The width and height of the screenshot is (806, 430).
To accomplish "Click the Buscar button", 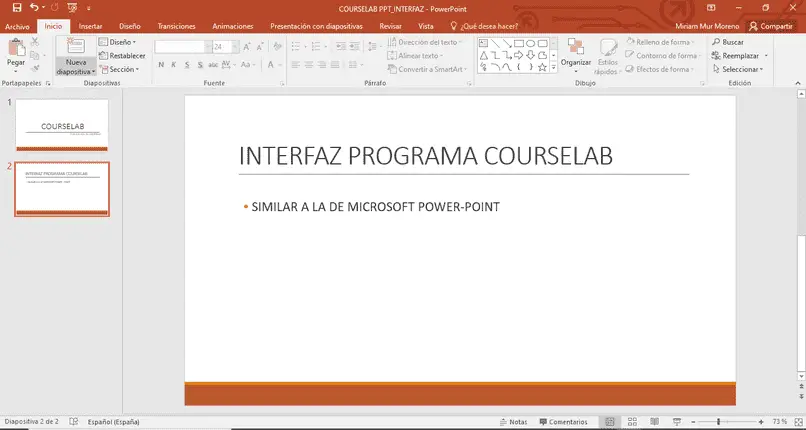I will [728, 42].
